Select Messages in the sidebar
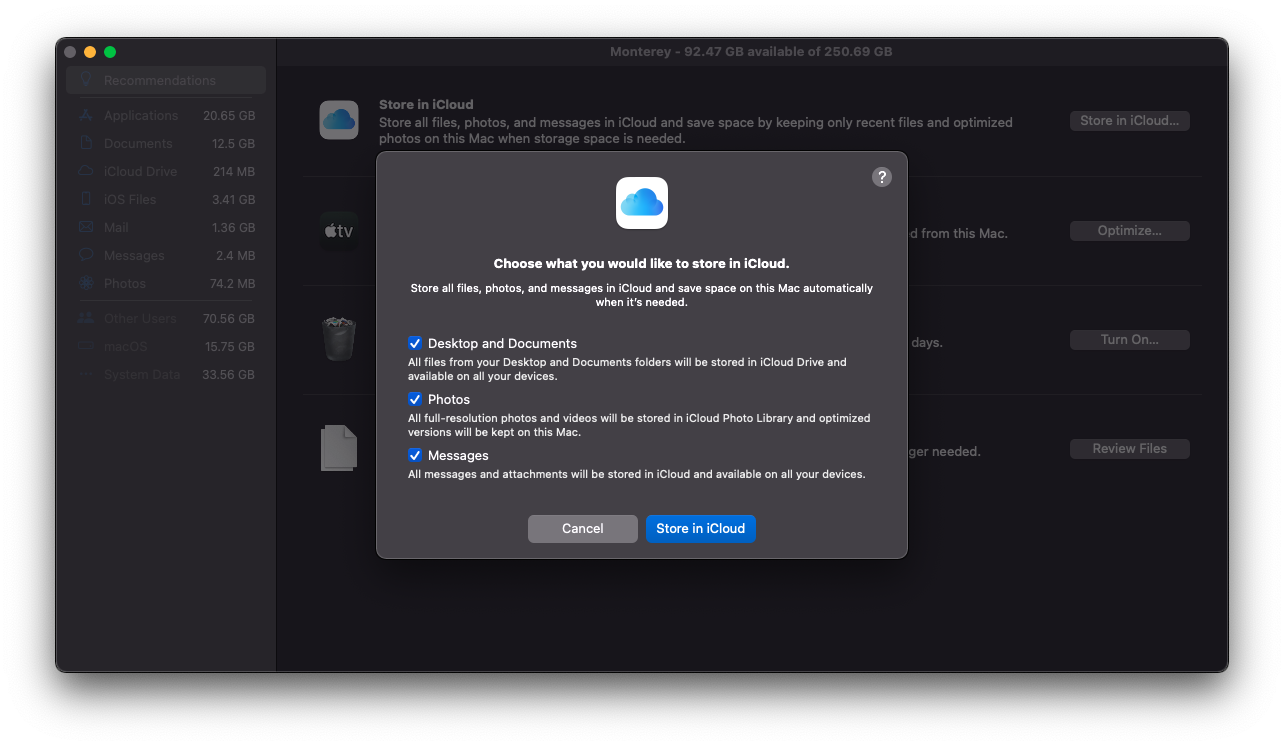 coord(166,255)
